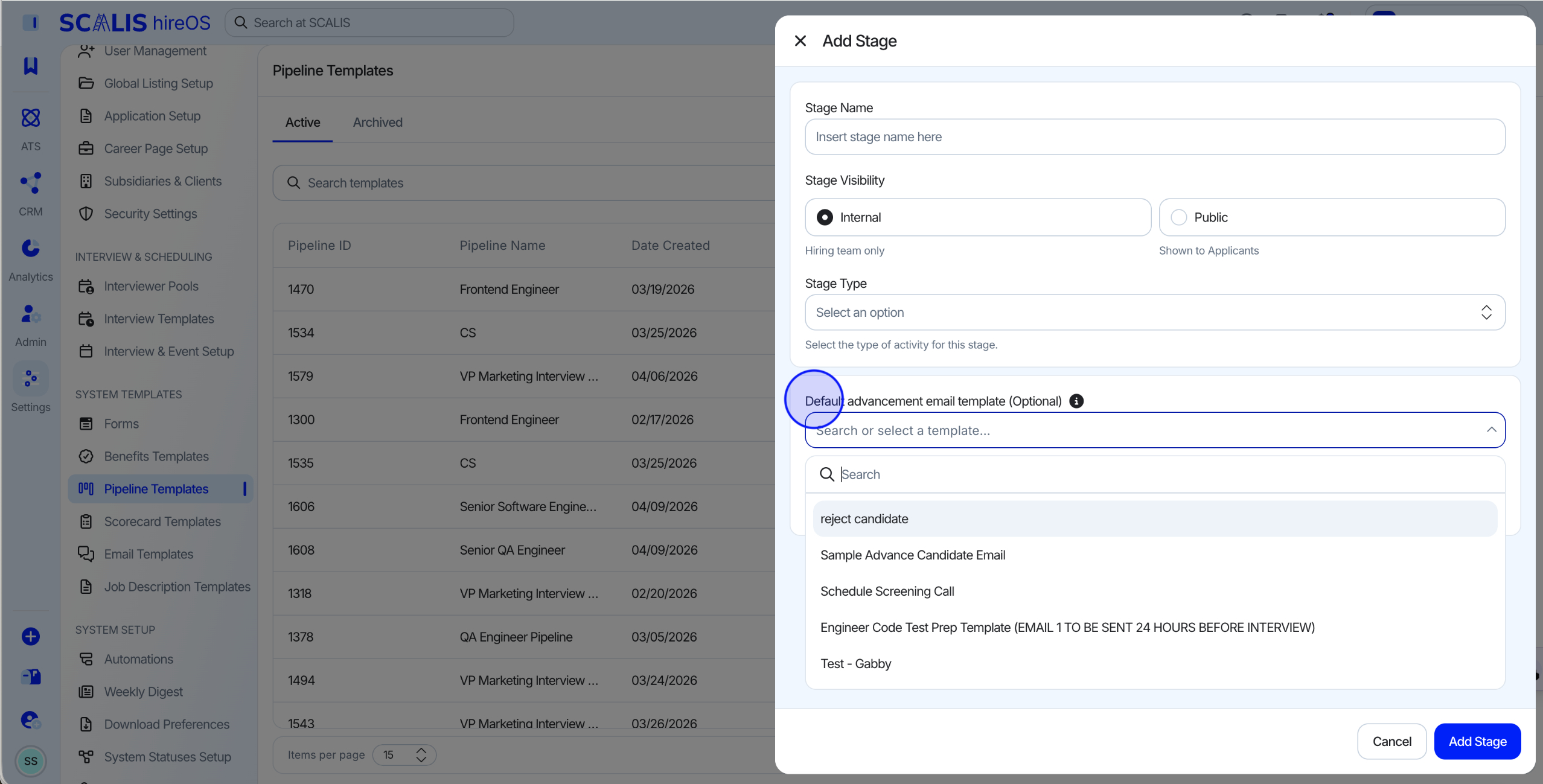Click the Application Setup document icon
Image resolution: width=1543 pixels, height=784 pixels.
[x=86, y=116]
